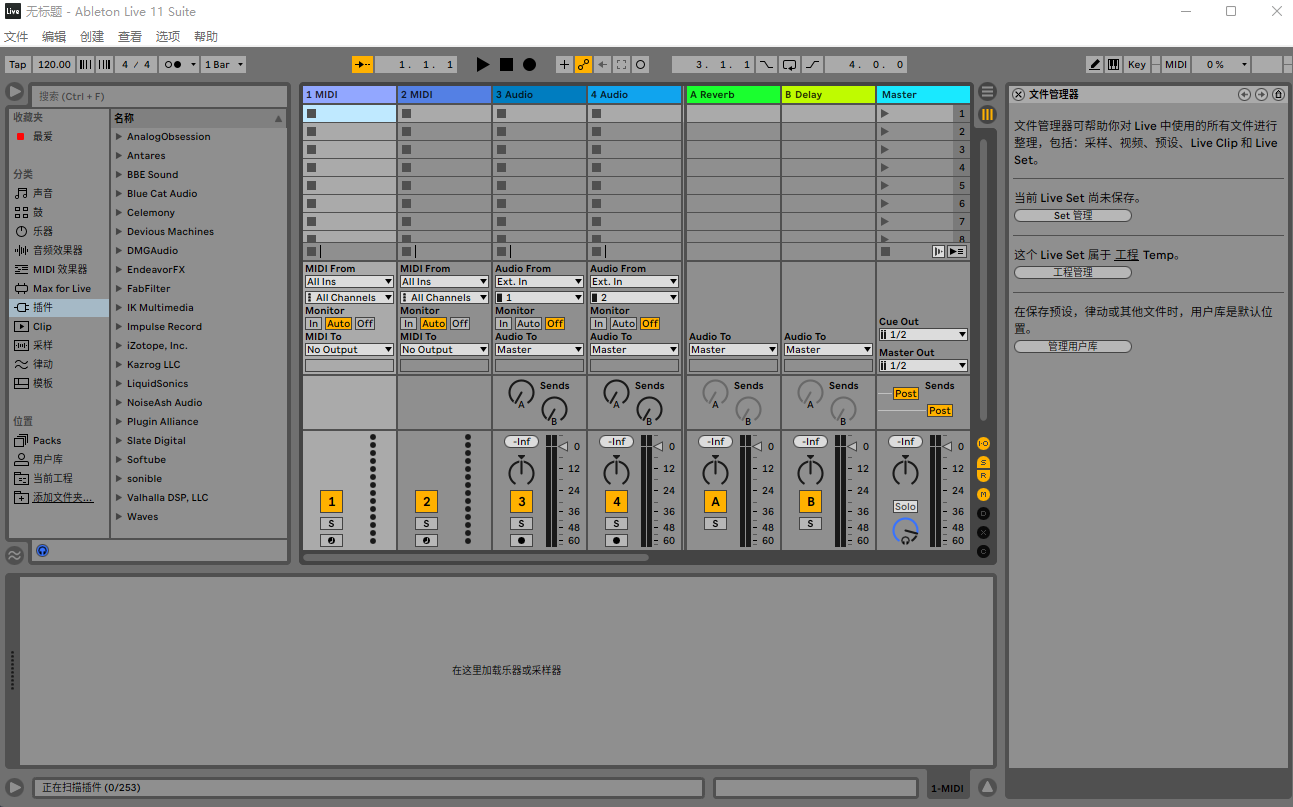Click the blue Cue volume knob

[x=905, y=531]
